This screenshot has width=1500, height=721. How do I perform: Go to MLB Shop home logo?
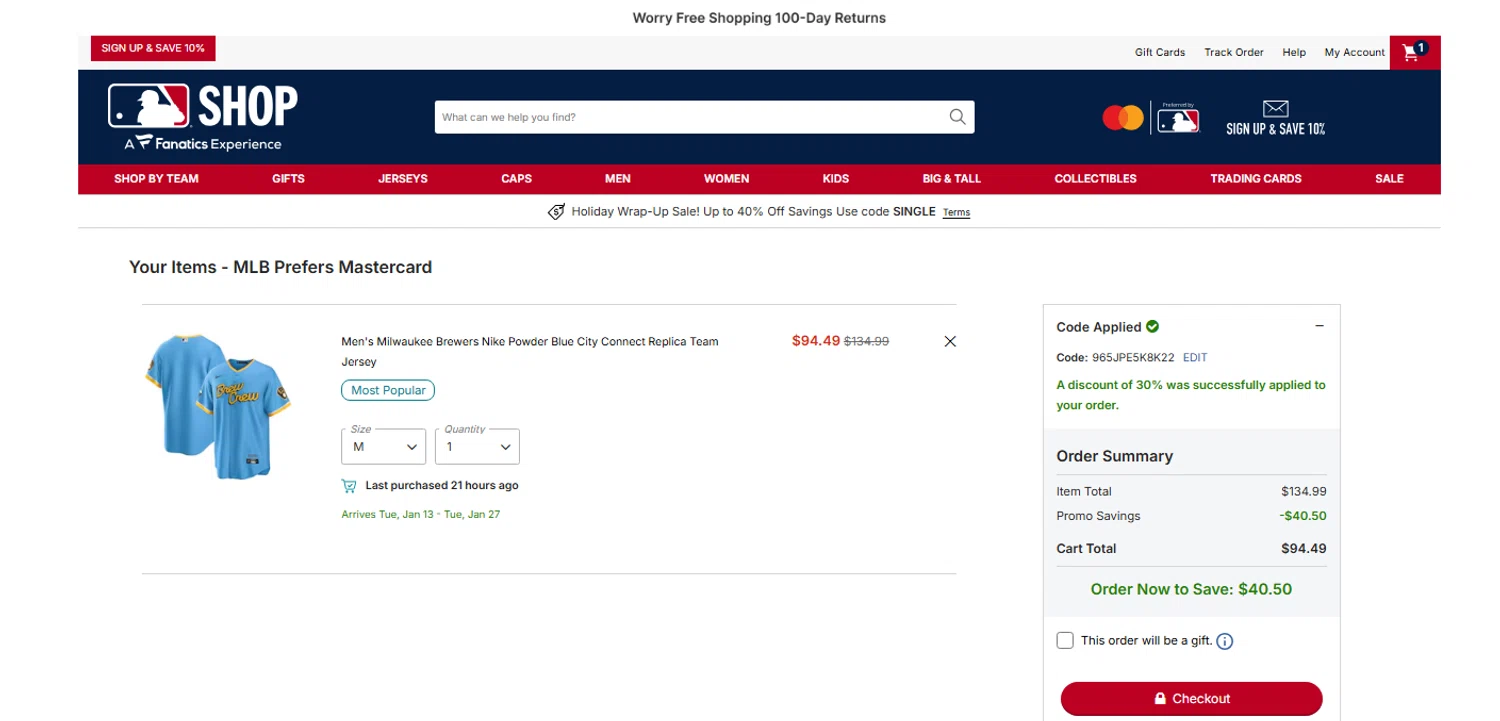203,117
